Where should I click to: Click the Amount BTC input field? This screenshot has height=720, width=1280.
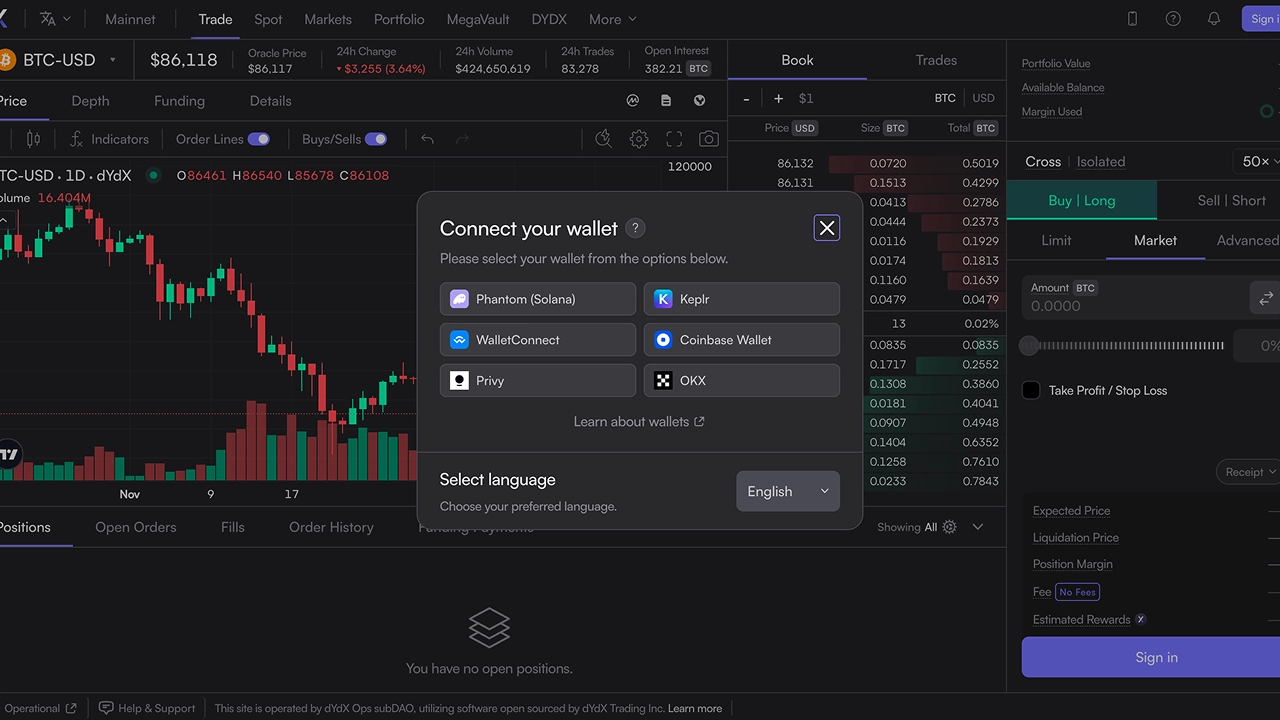pos(1130,306)
